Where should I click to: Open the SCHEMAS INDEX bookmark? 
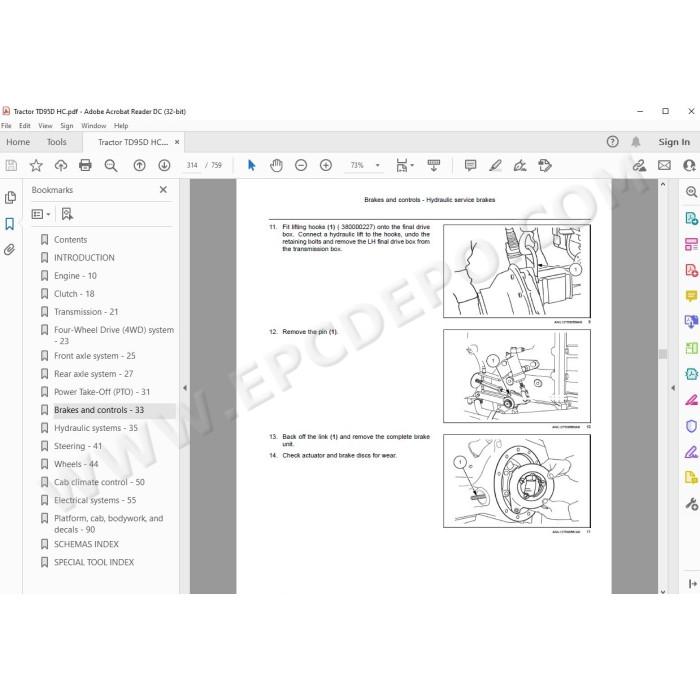point(86,544)
